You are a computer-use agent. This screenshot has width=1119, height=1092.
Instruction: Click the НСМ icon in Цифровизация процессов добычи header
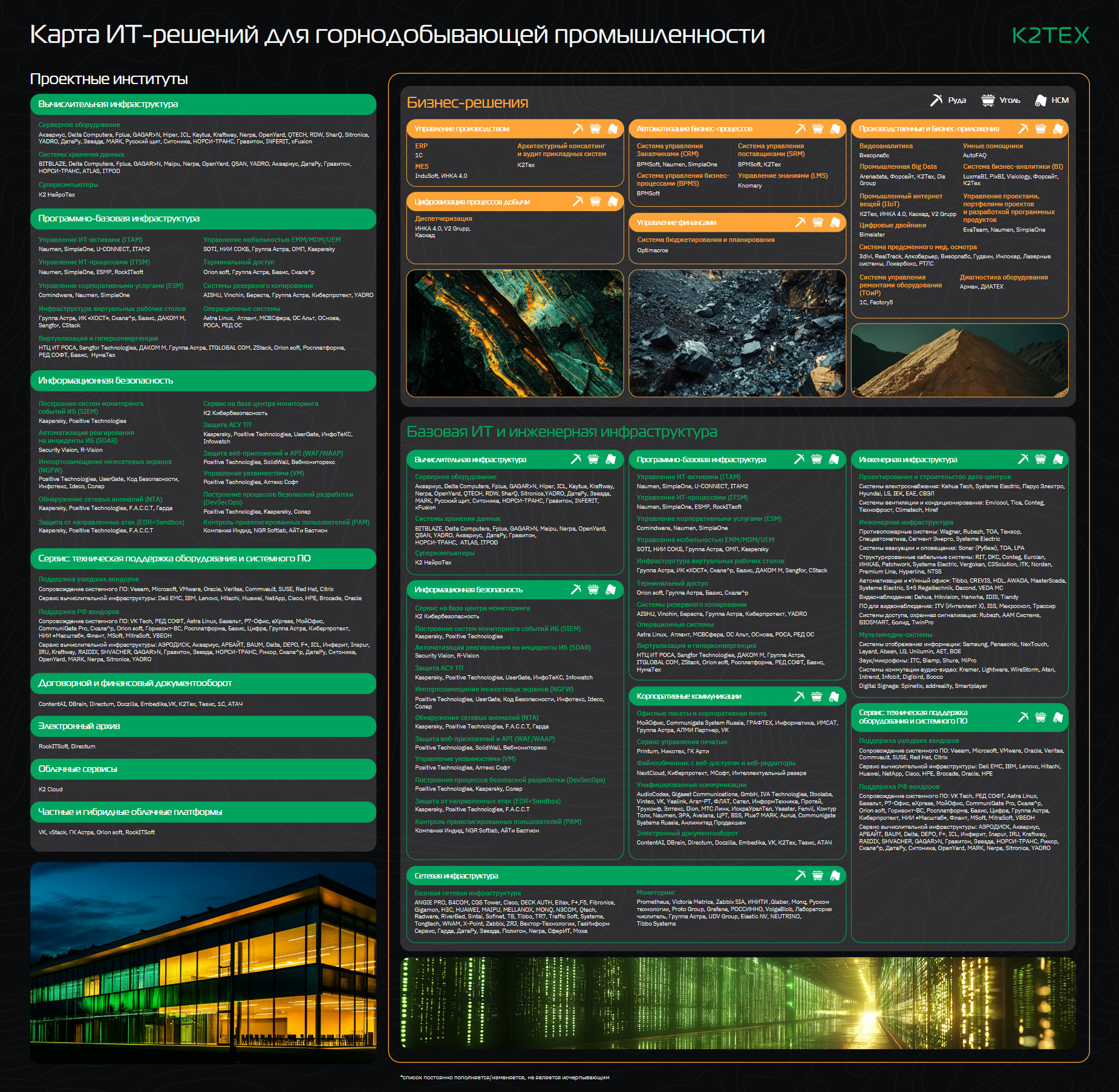pos(613,201)
